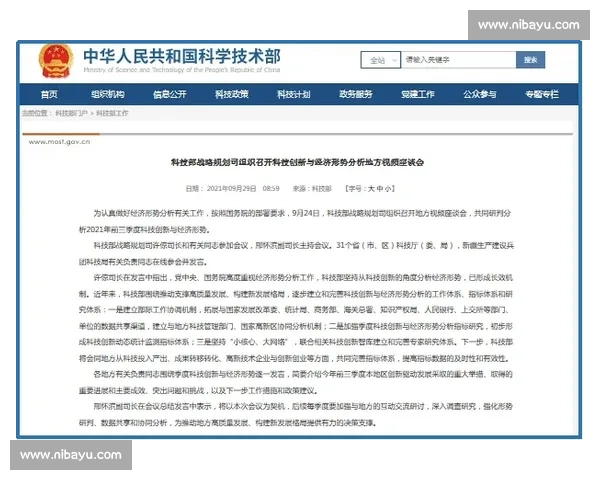
Task: Open the 全站 search scope dropdown
Action: pyautogui.click(x=381, y=60)
